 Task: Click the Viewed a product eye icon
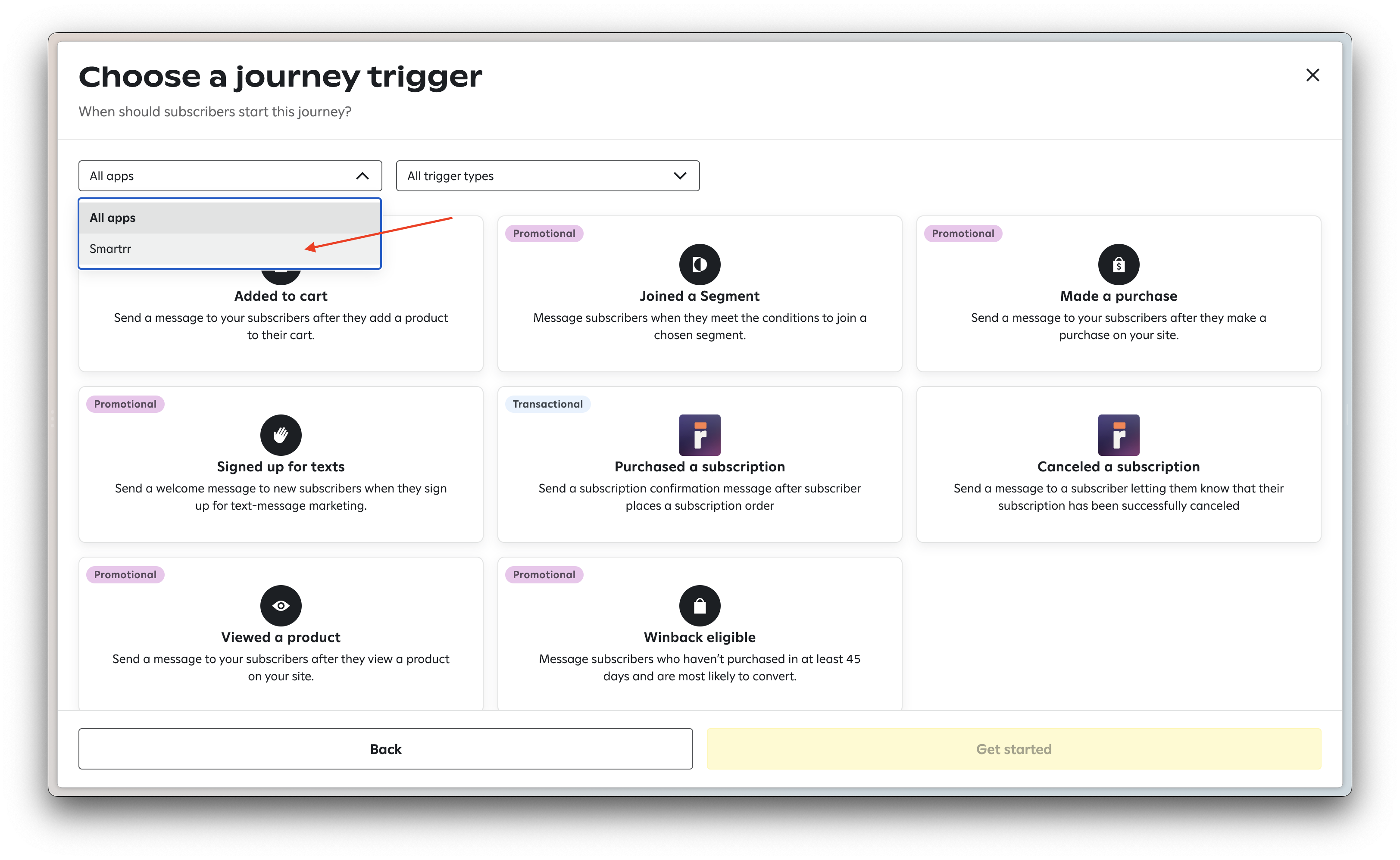(x=281, y=606)
